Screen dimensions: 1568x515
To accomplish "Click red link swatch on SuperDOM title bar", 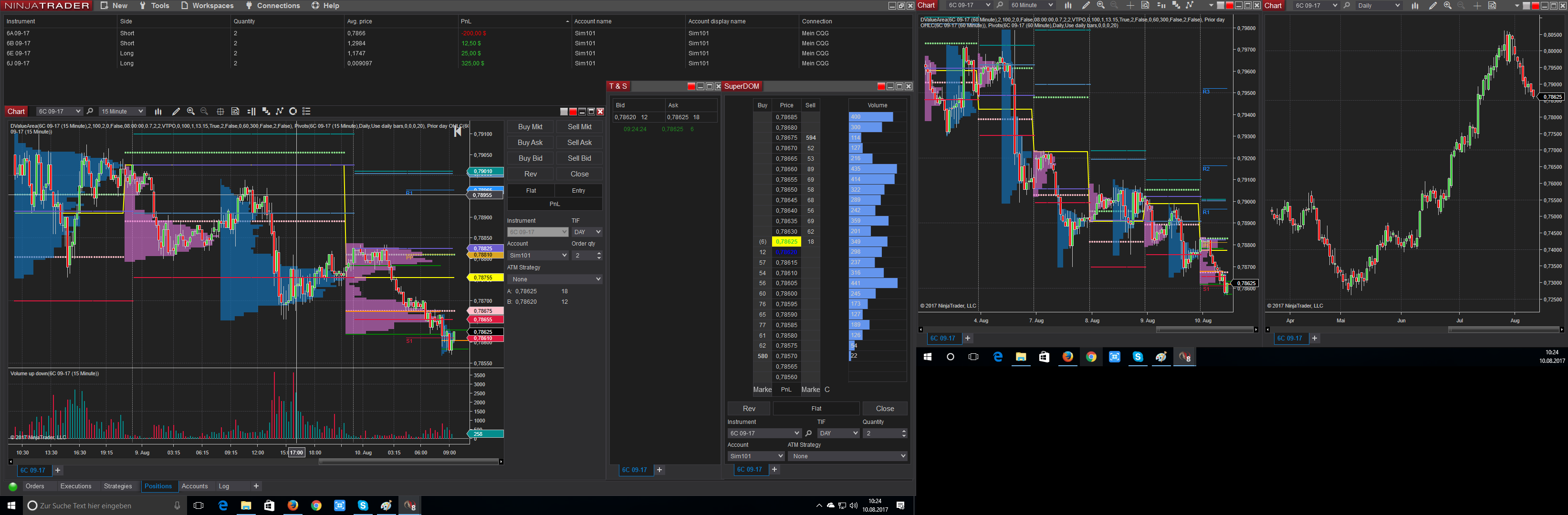I will coord(881,86).
